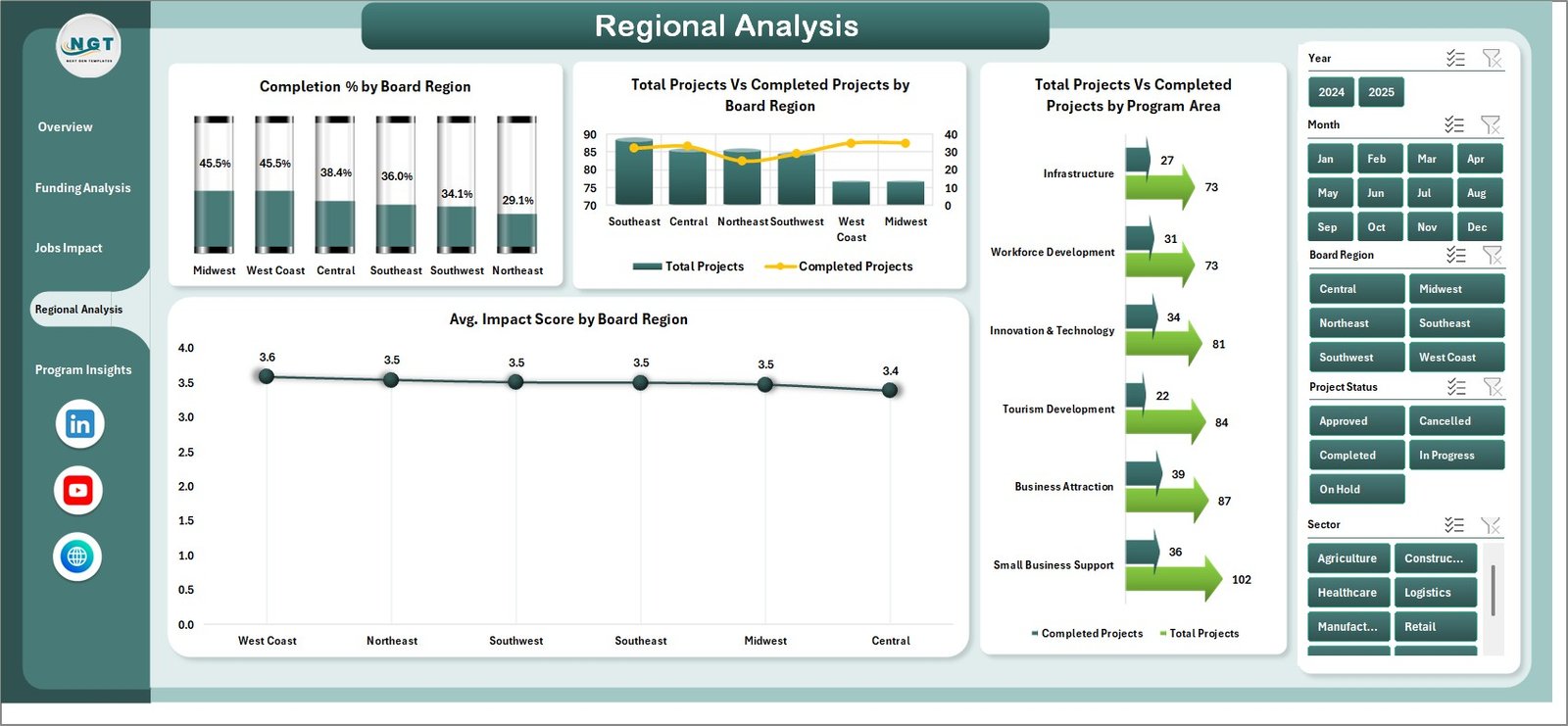The width and height of the screenshot is (1568, 726).
Task: Open the website globe icon
Action: point(77,557)
